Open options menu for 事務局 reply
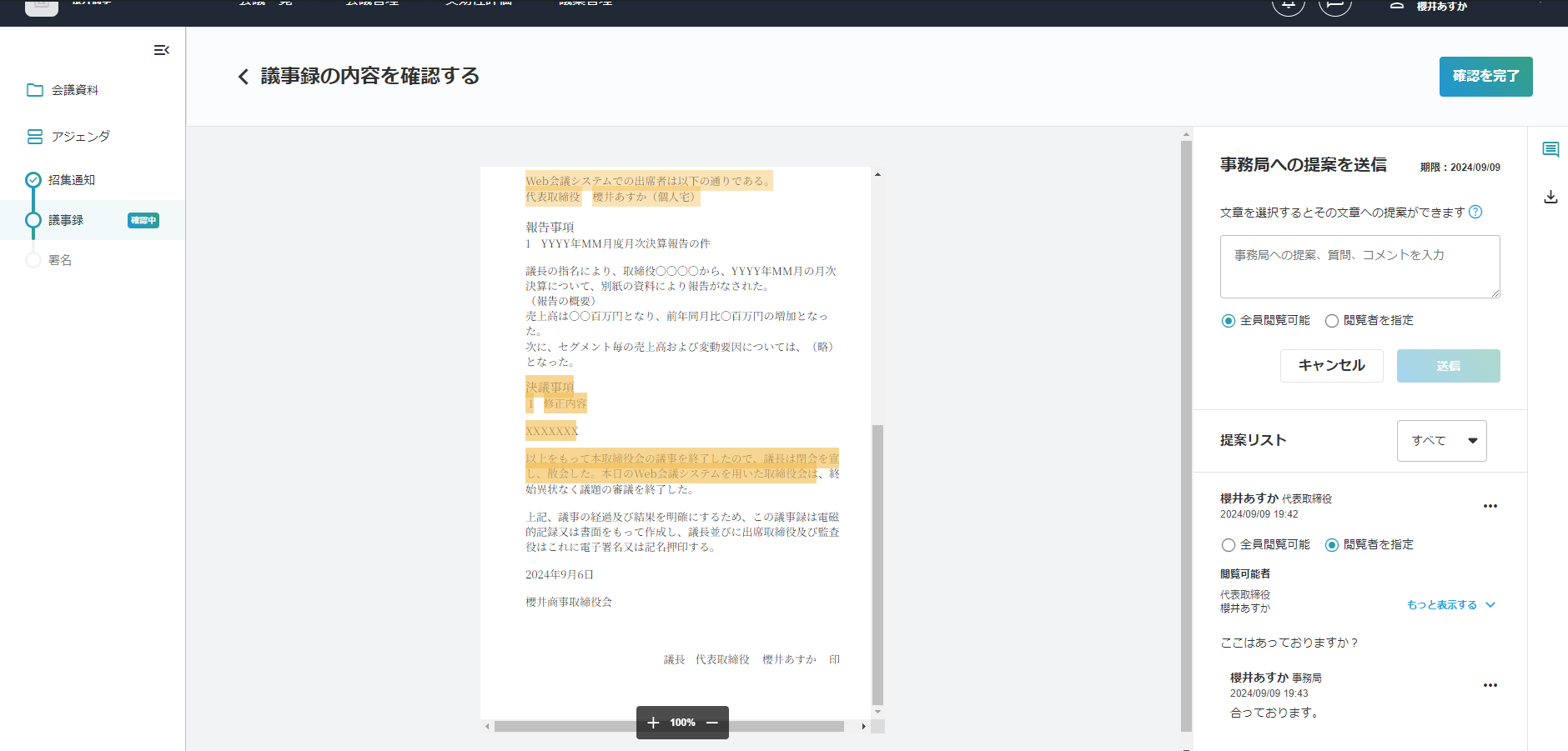 (1490, 685)
